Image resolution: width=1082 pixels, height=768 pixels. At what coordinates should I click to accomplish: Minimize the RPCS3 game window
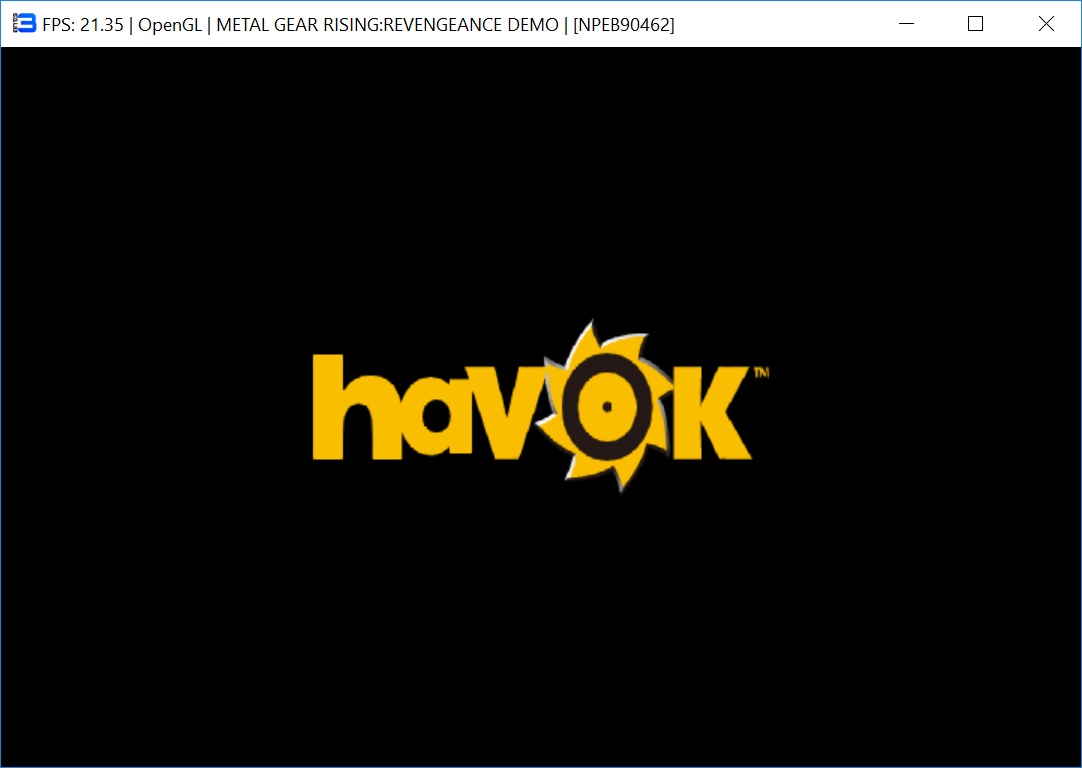(907, 23)
